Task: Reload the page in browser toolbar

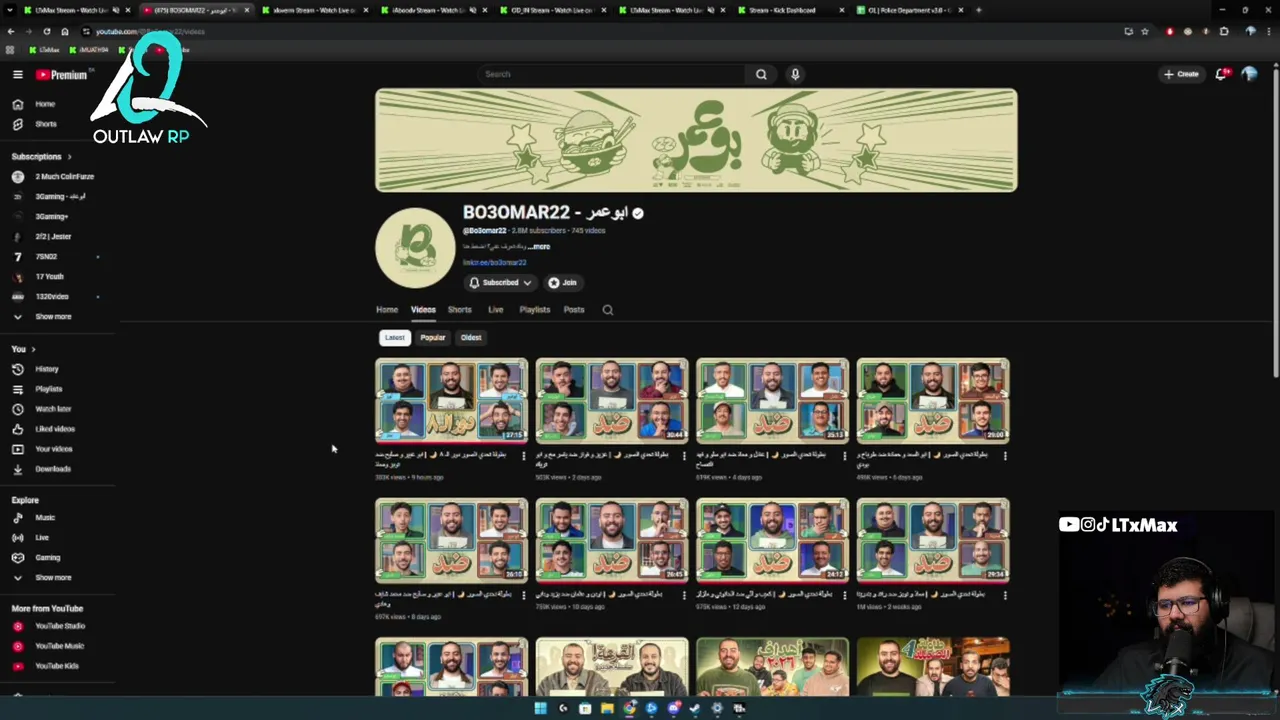Action: [x=46, y=31]
